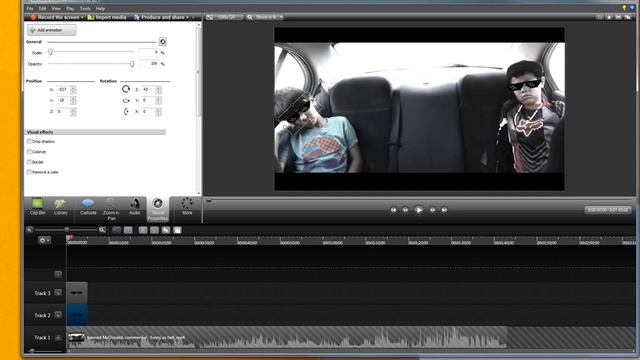The height and width of the screenshot is (360, 640).
Task: Select McDonalds commercial clip on Track 1
Action: tap(287, 338)
